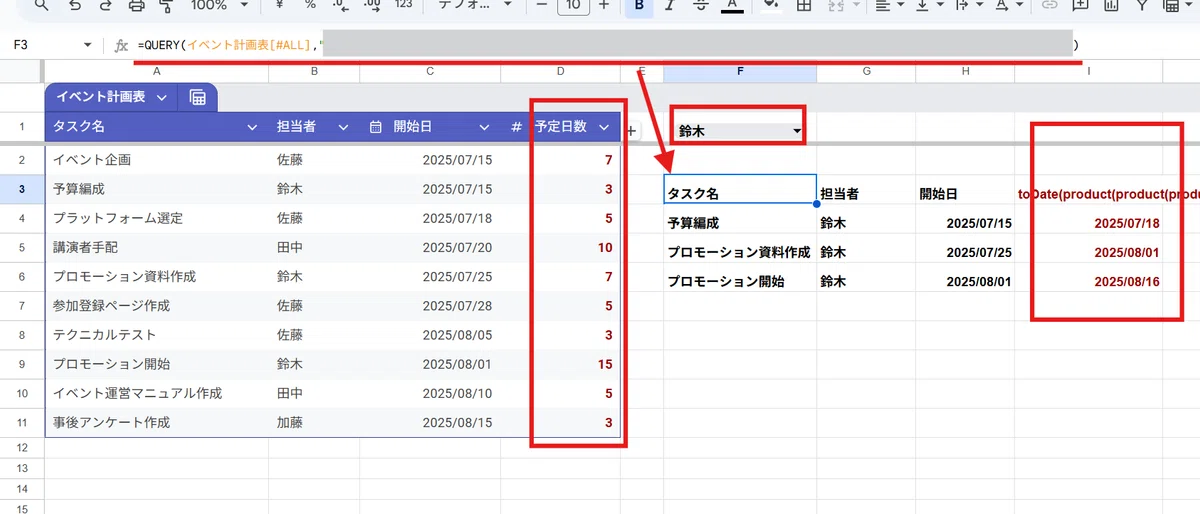Decrease decimal places

[341, 5]
